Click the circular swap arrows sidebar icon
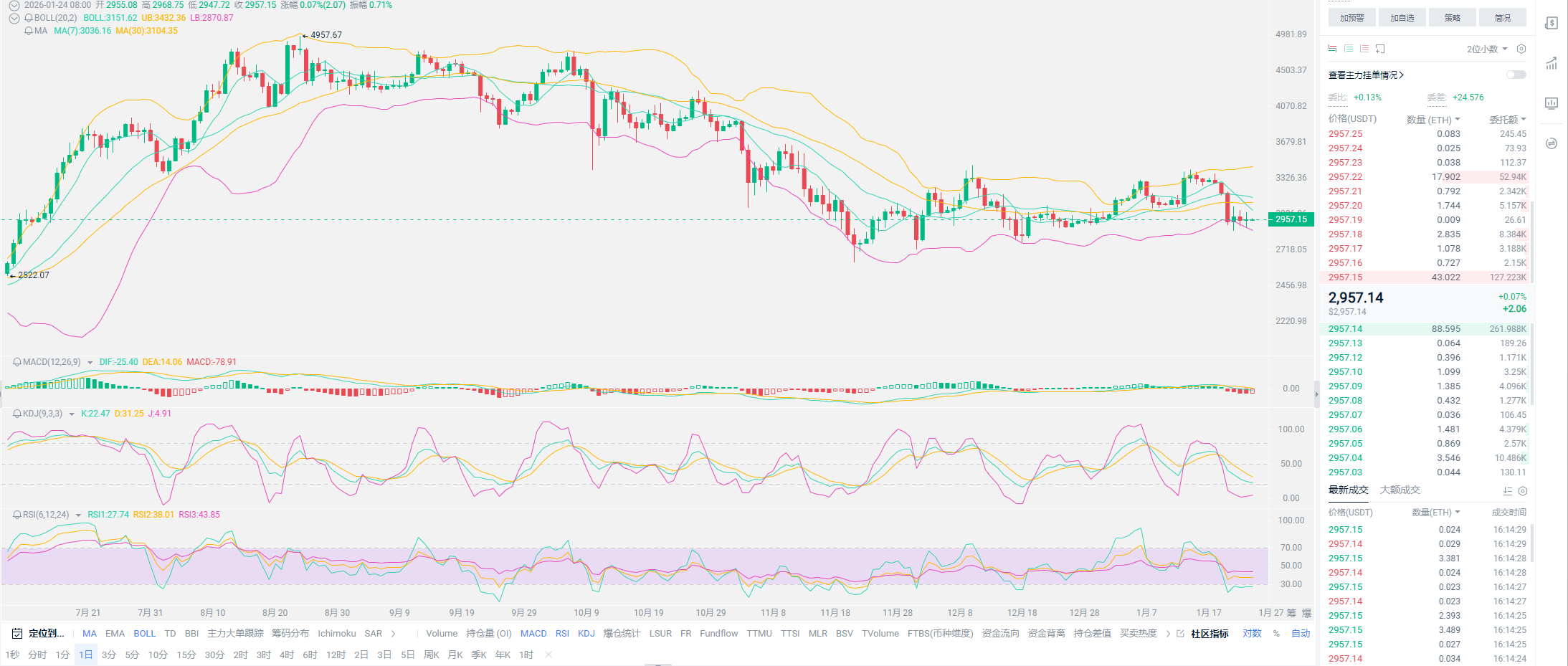The height and width of the screenshot is (666, 1568). [x=1552, y=143]
